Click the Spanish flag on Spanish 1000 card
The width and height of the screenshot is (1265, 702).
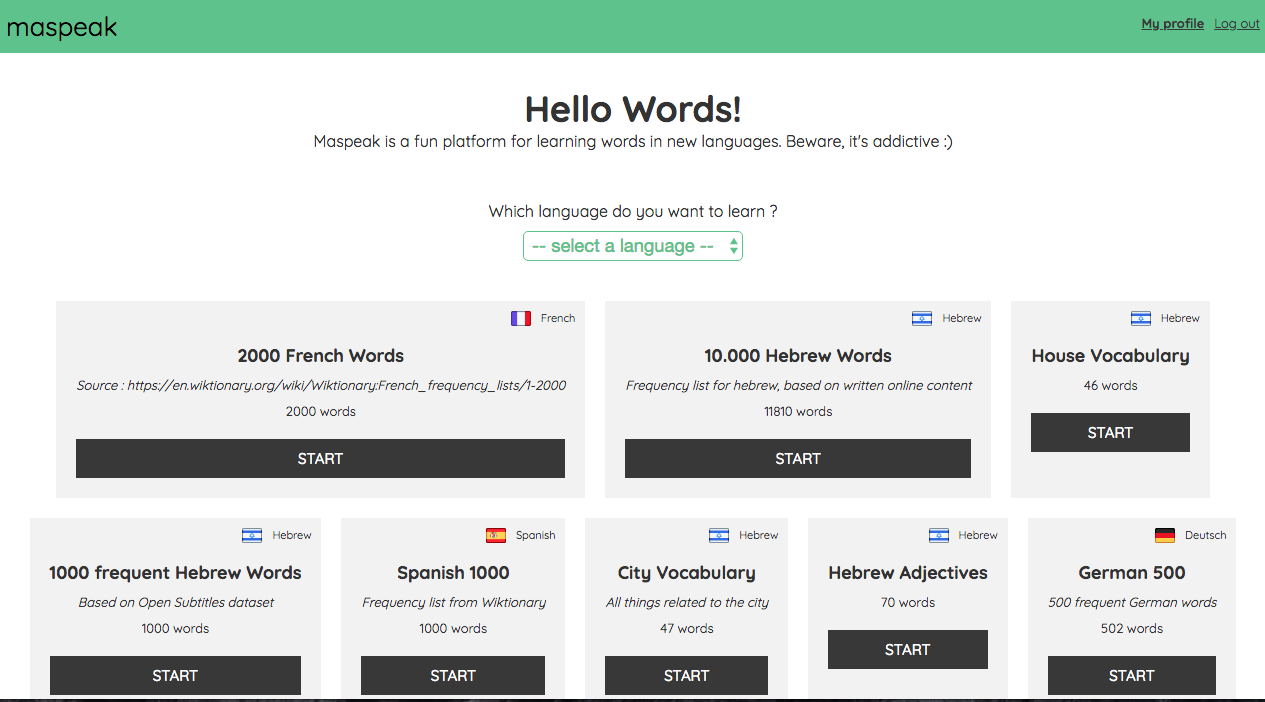496,535
